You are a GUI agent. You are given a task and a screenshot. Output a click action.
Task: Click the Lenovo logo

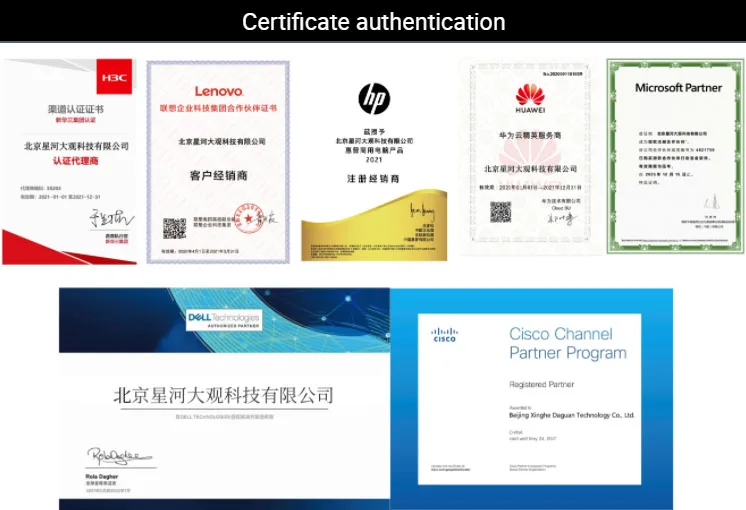219,91
